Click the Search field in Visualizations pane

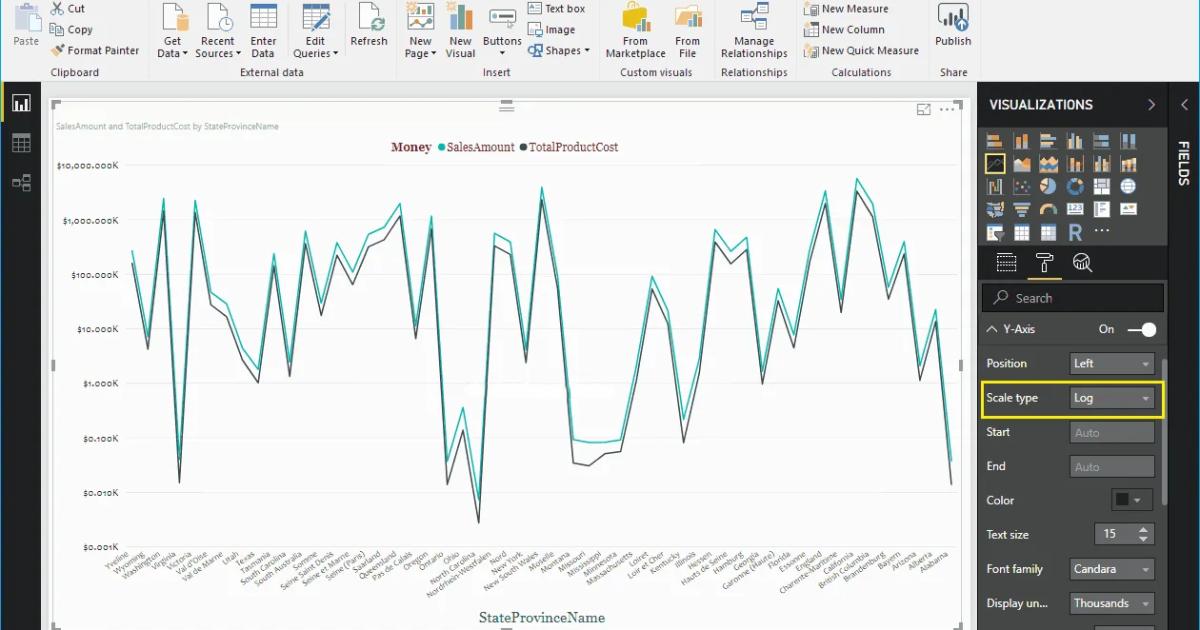1072,297
